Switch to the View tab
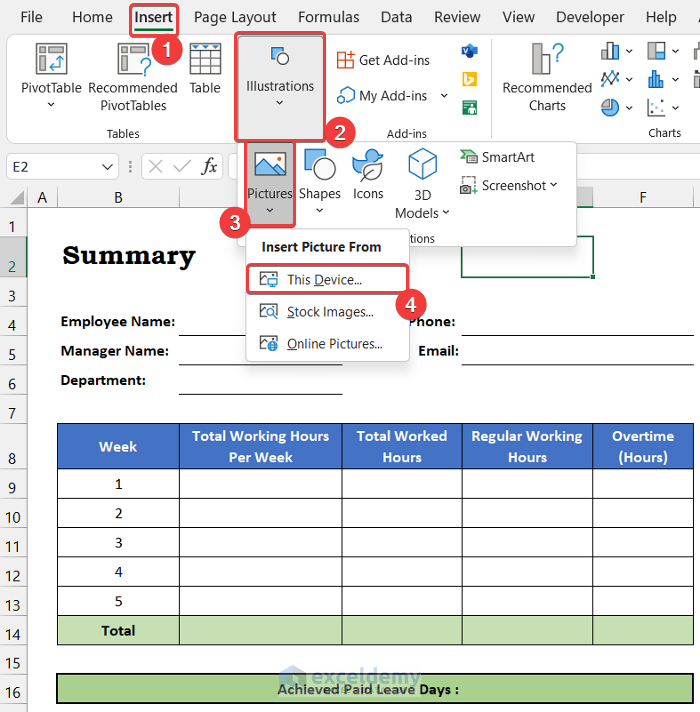The width and height of the screenshot is (700, 712). coord(518,17)
